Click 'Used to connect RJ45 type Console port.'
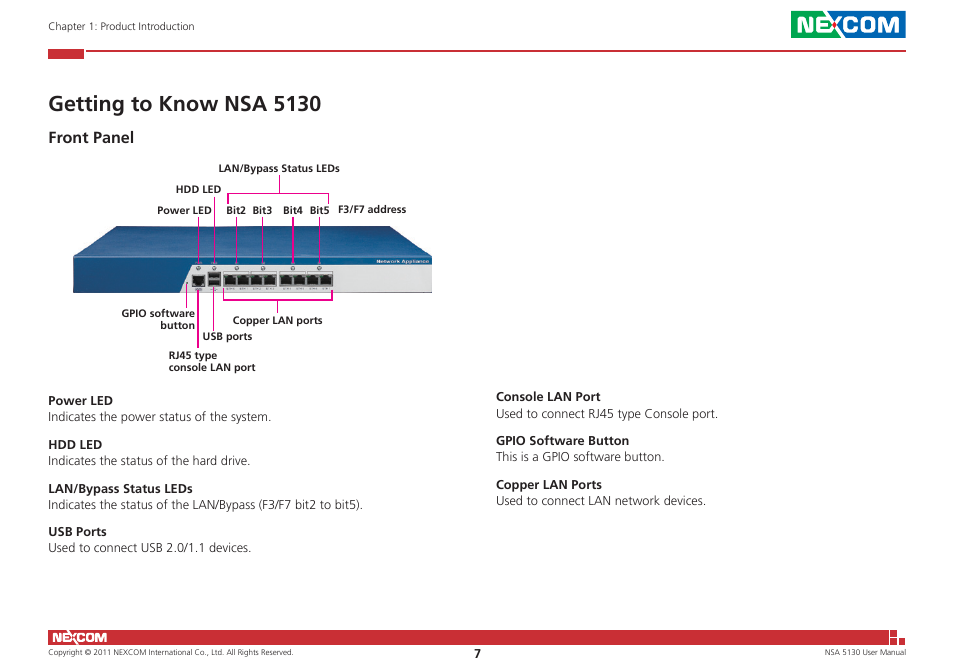Viewport: 954px width, 672px height. tap(607, 414)
